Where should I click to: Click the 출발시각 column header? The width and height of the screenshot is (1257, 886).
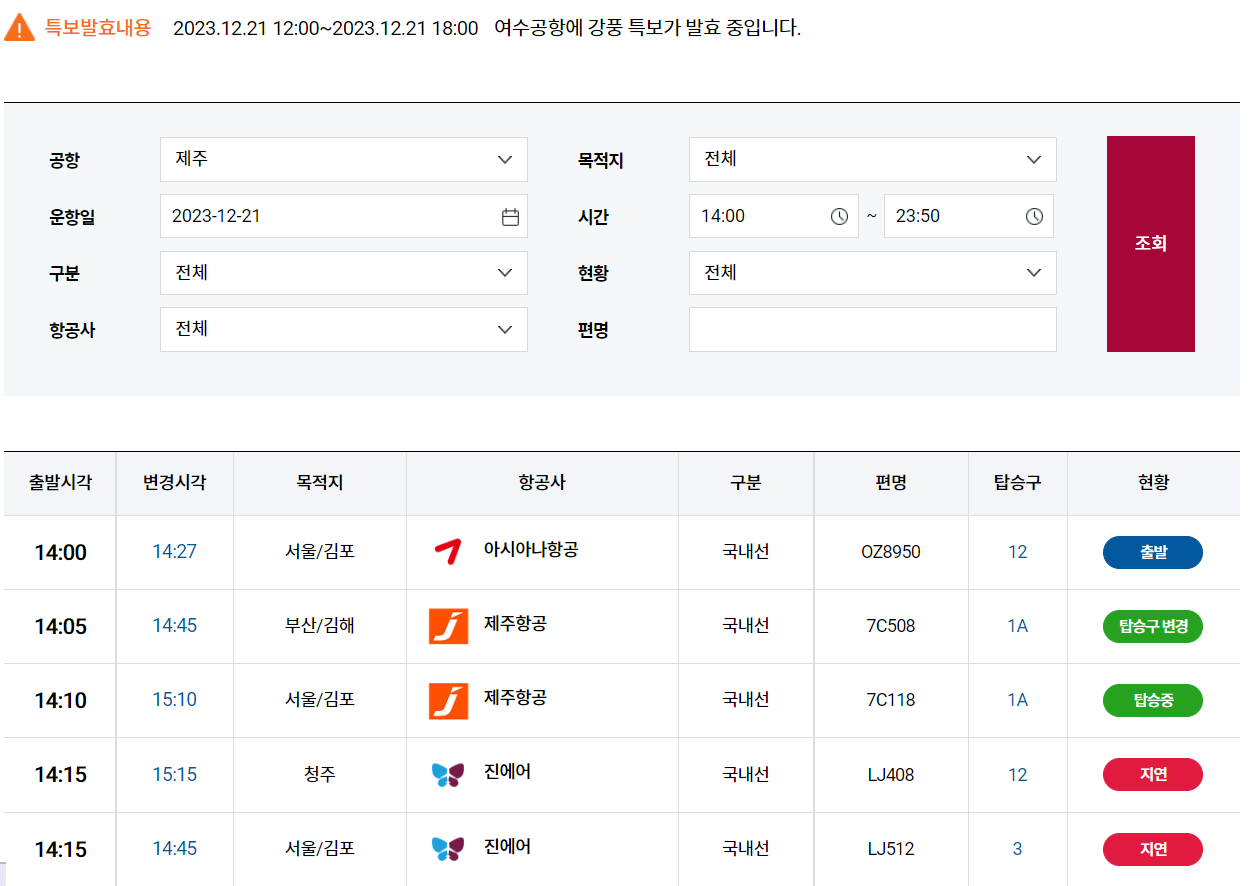[60, 483]
